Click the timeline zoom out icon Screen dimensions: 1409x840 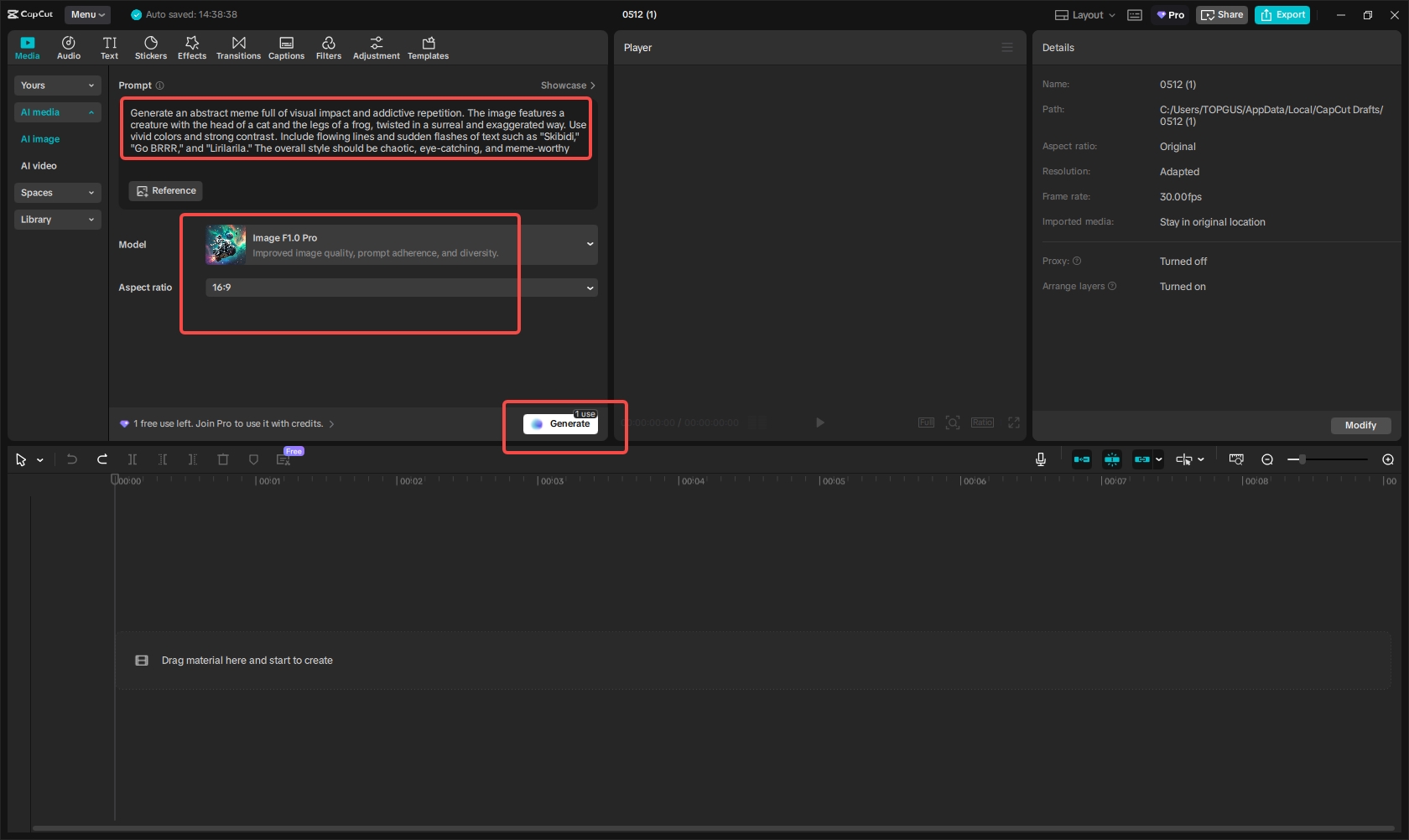[1267, 459]
